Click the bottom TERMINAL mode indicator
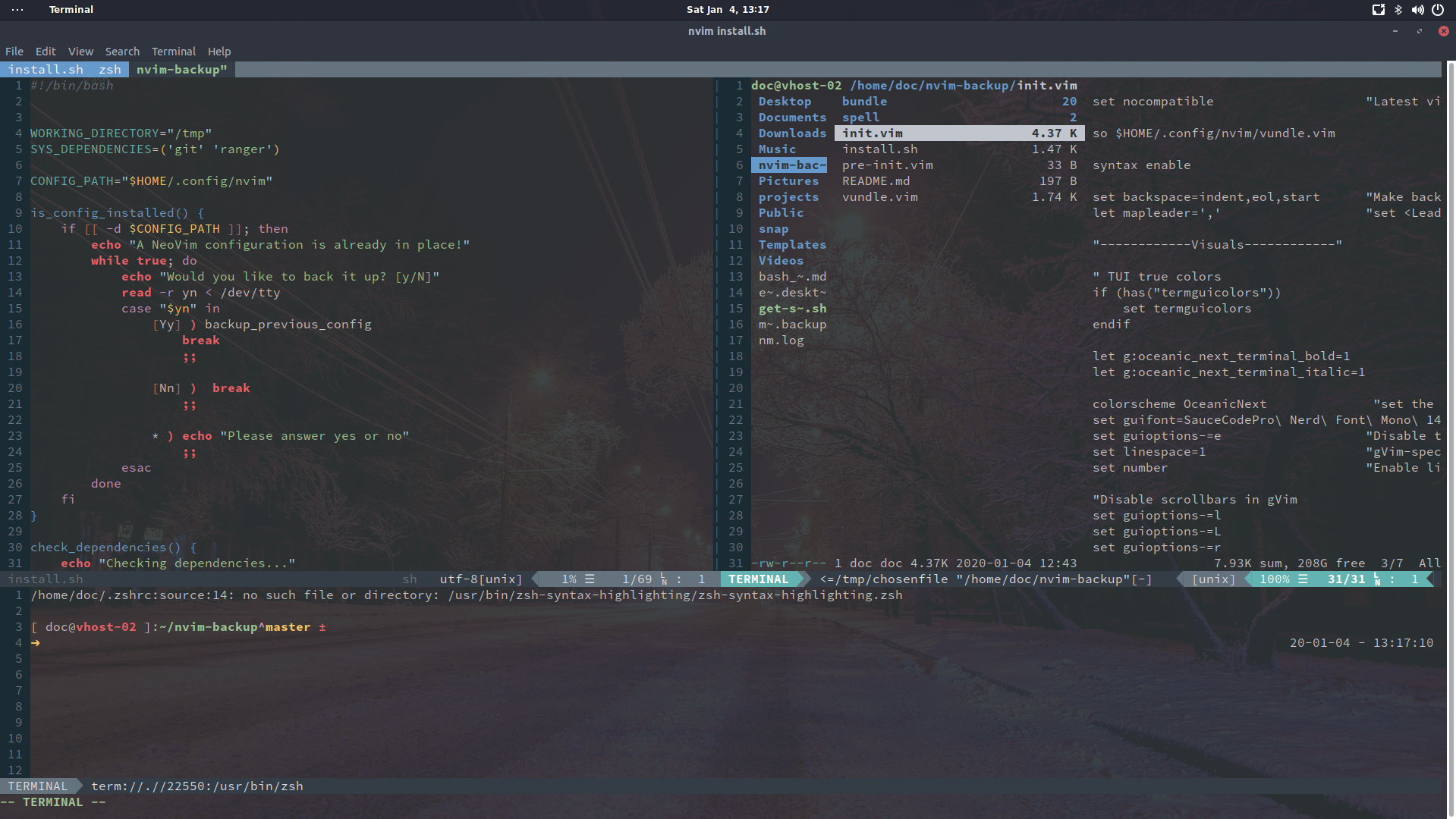 pos(37,786)
